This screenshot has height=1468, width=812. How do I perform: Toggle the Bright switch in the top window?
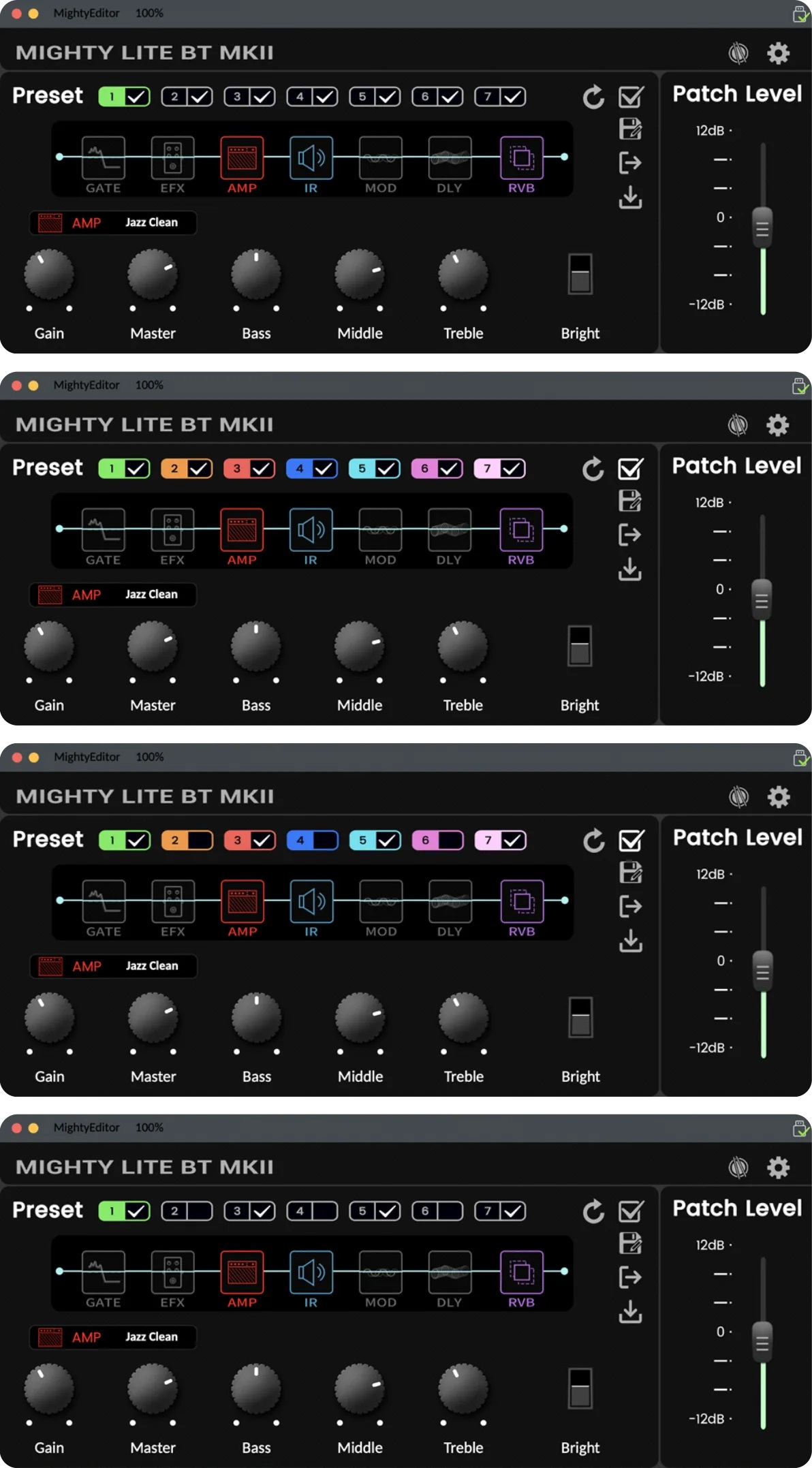tap(580, 274)
